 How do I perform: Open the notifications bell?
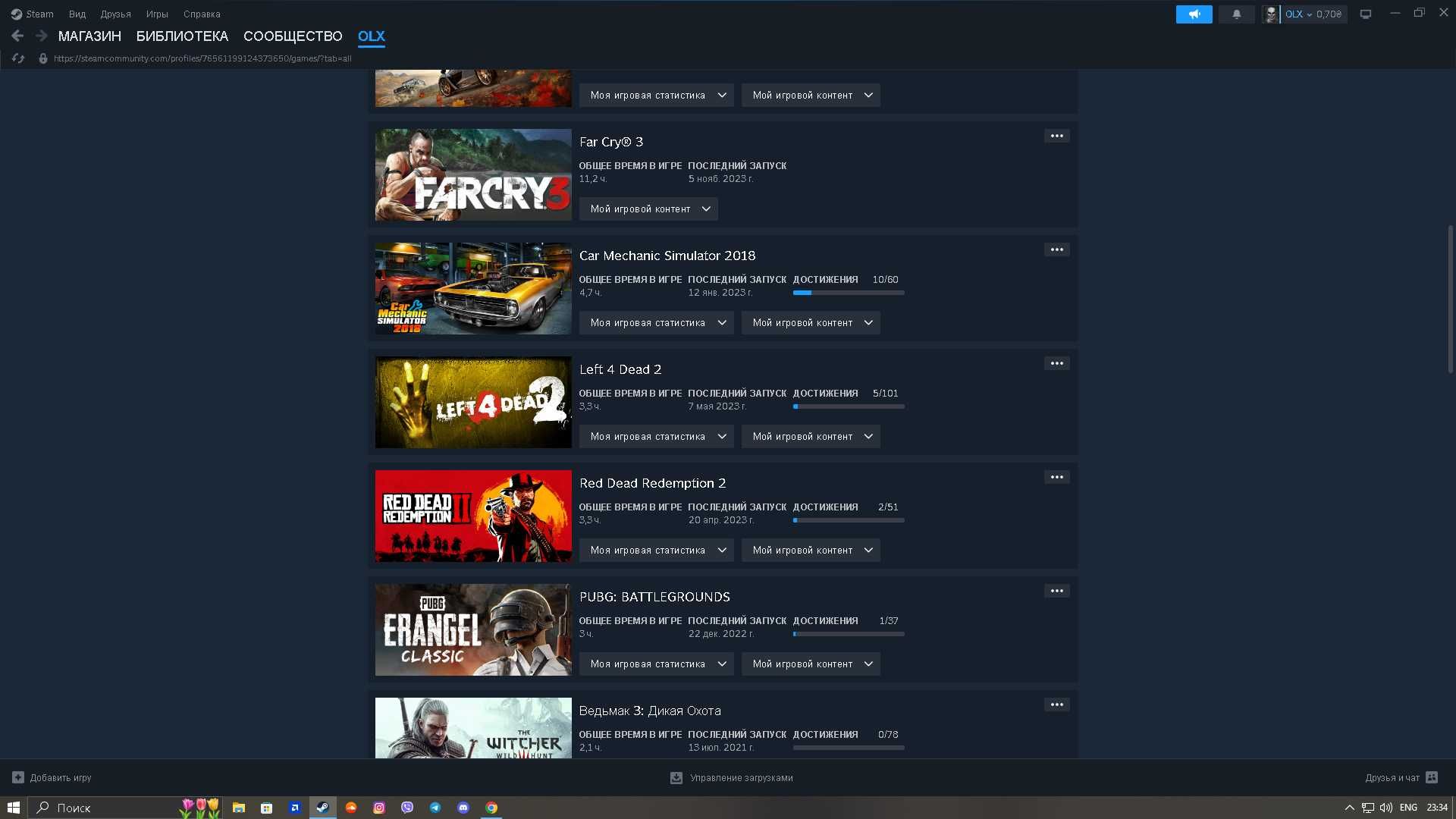1236,14
